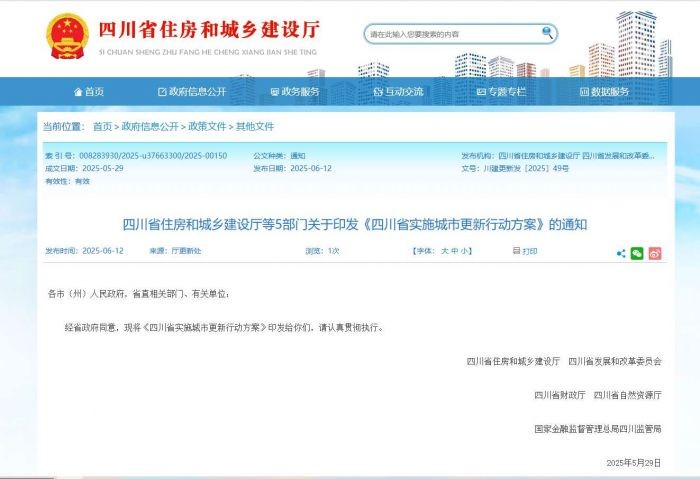Open the 互动交流 navigation menu

click(398, 92)
